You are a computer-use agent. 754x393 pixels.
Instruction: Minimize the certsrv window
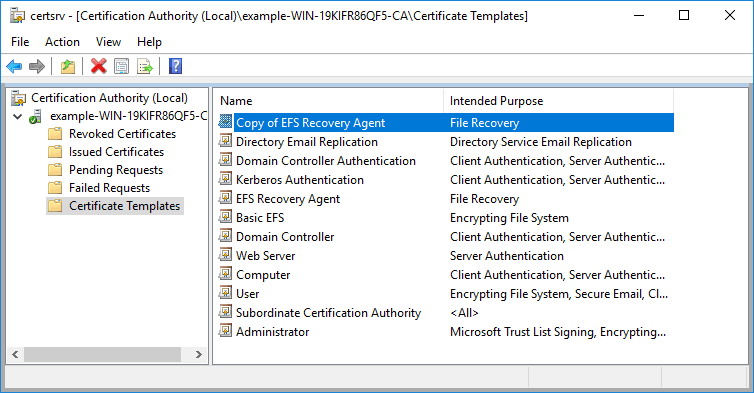pyautogui.click(x=639, y=15)
